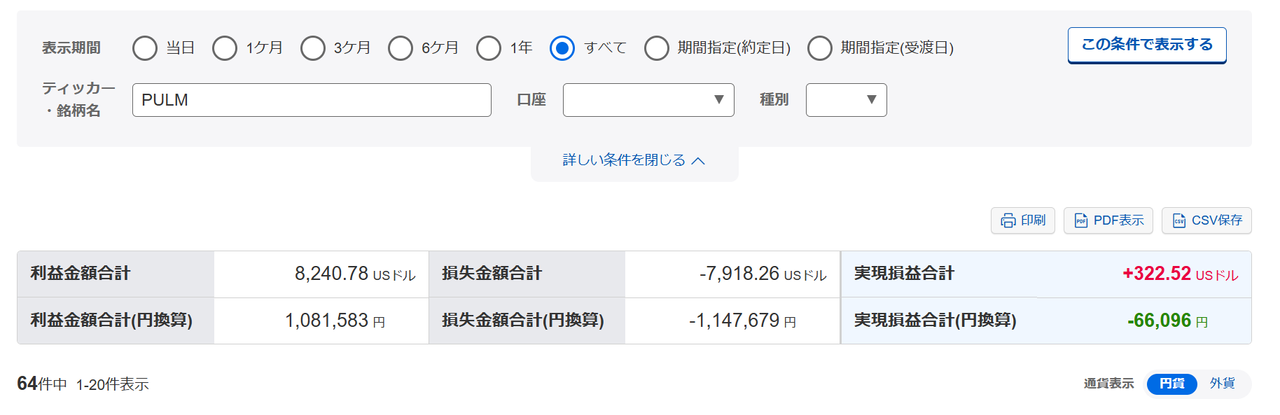Click the +322.52 USドル realized total
1280x415 pixels.
pyautogui.click(x=1180, y=274)
